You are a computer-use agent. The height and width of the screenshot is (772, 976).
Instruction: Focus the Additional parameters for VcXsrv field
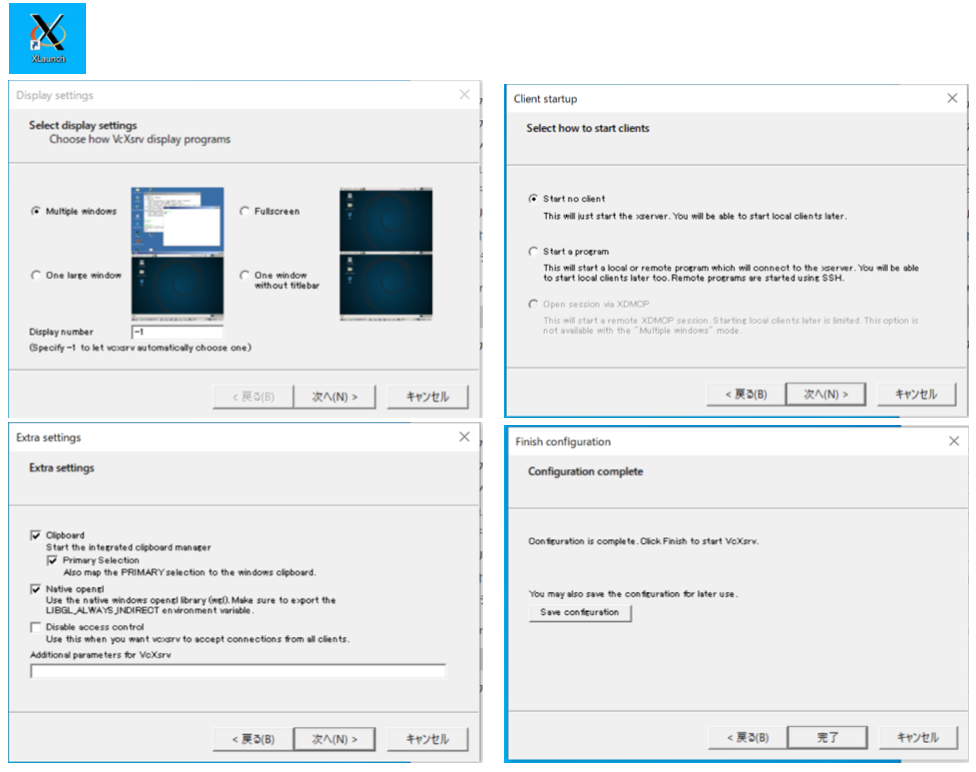coord(238,671)
